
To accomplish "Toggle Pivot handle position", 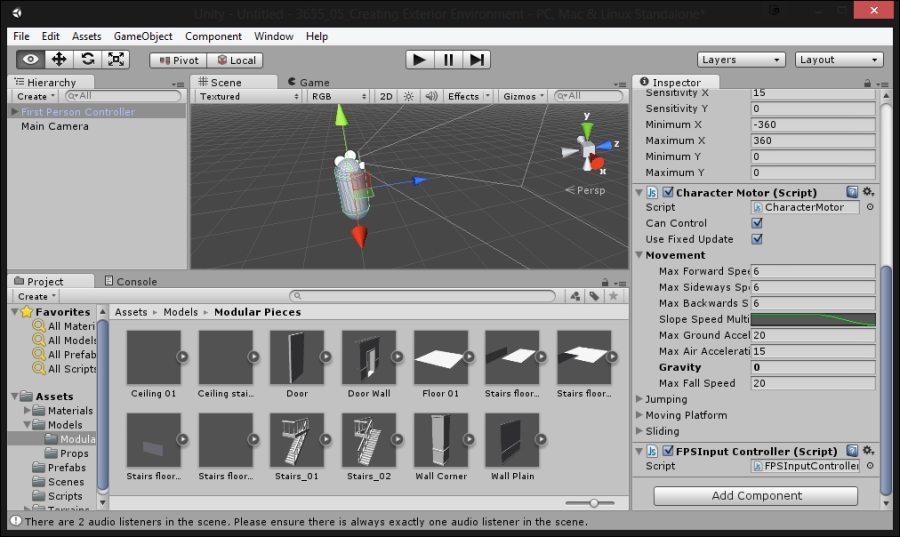I will coord(178,60).
